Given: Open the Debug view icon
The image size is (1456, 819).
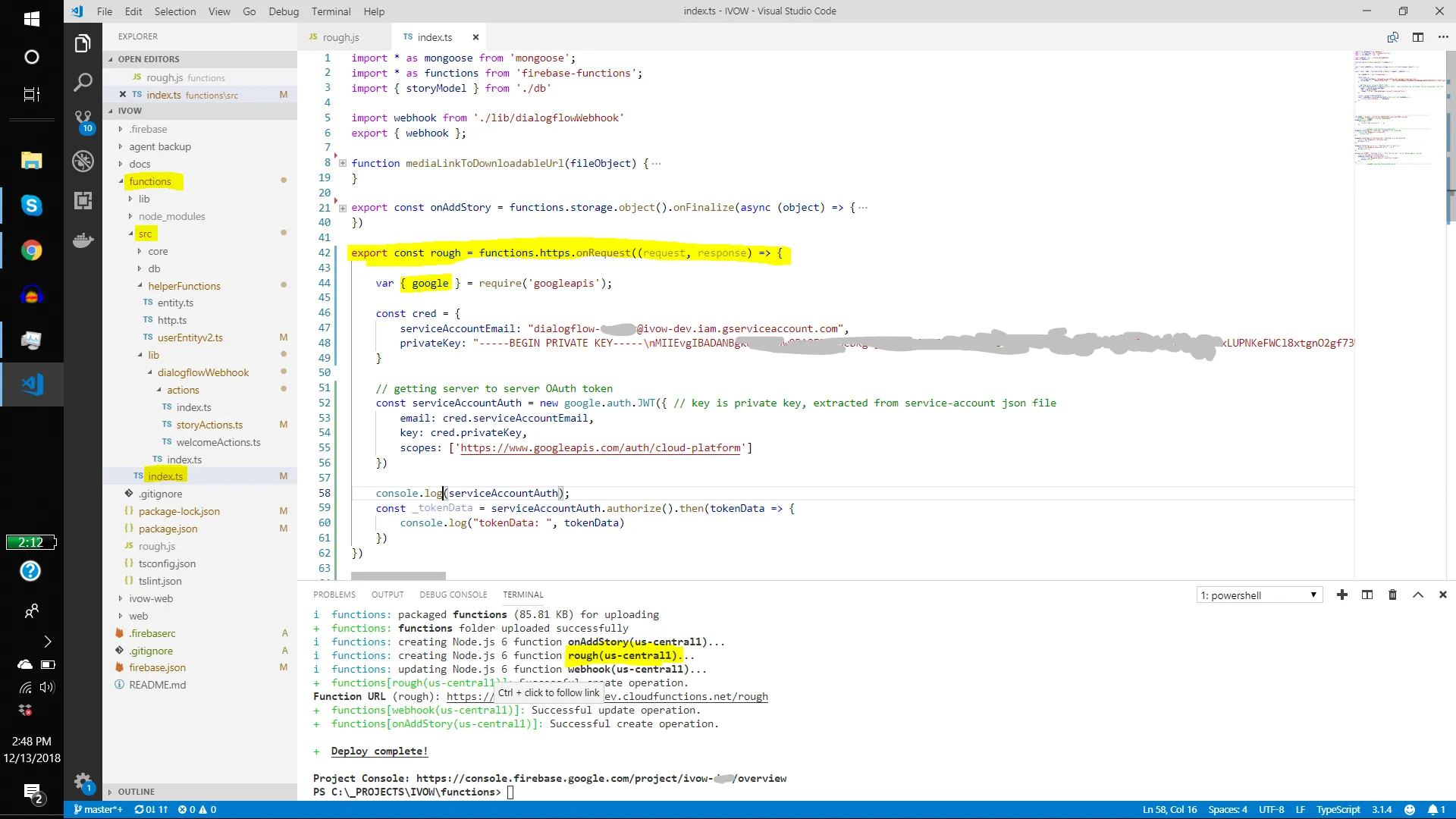Looking at the screenshot, I should 83,161.
